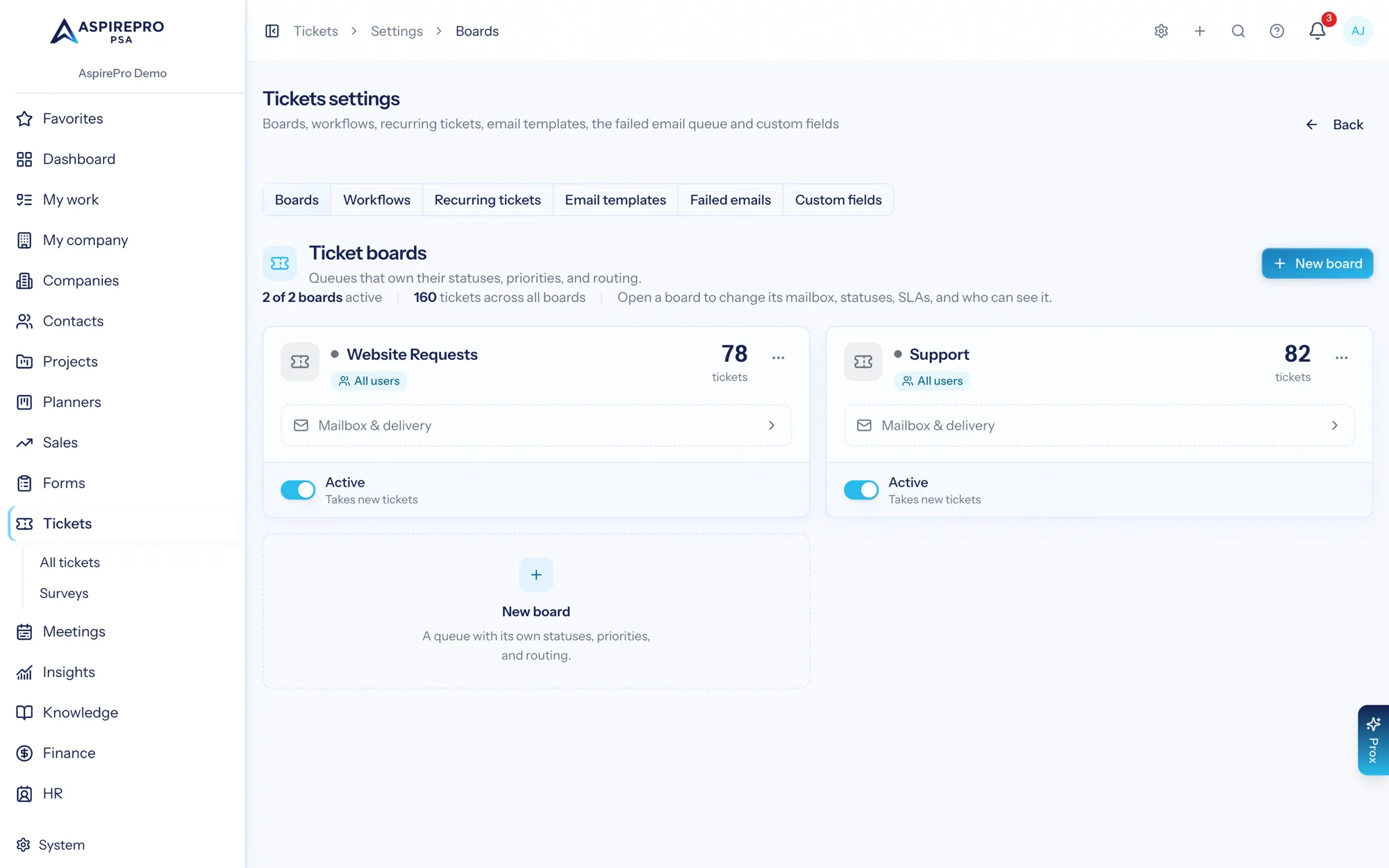Click the Website Requests ticket icon
1389x868 pixels.
300,362
